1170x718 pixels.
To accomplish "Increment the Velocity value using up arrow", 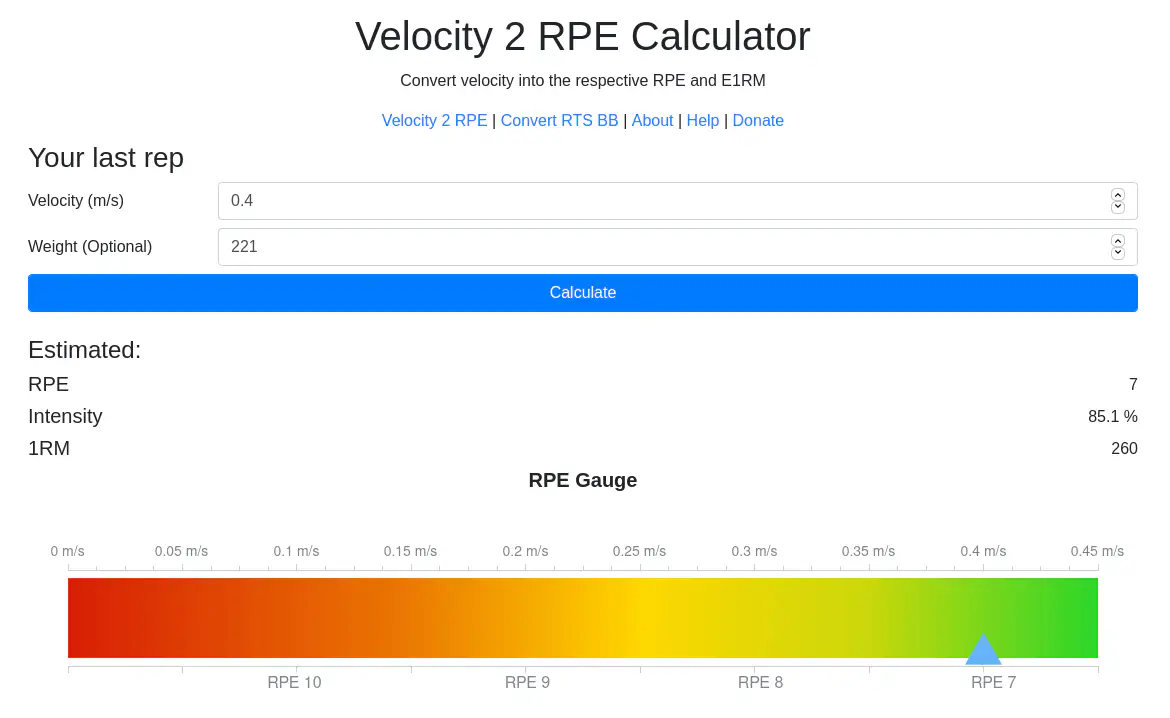I will click(x=1117, y=195).
